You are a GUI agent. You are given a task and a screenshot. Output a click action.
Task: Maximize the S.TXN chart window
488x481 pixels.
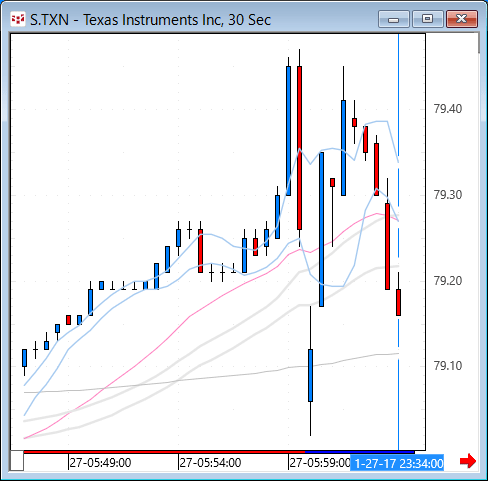click(x=428, y=19)
